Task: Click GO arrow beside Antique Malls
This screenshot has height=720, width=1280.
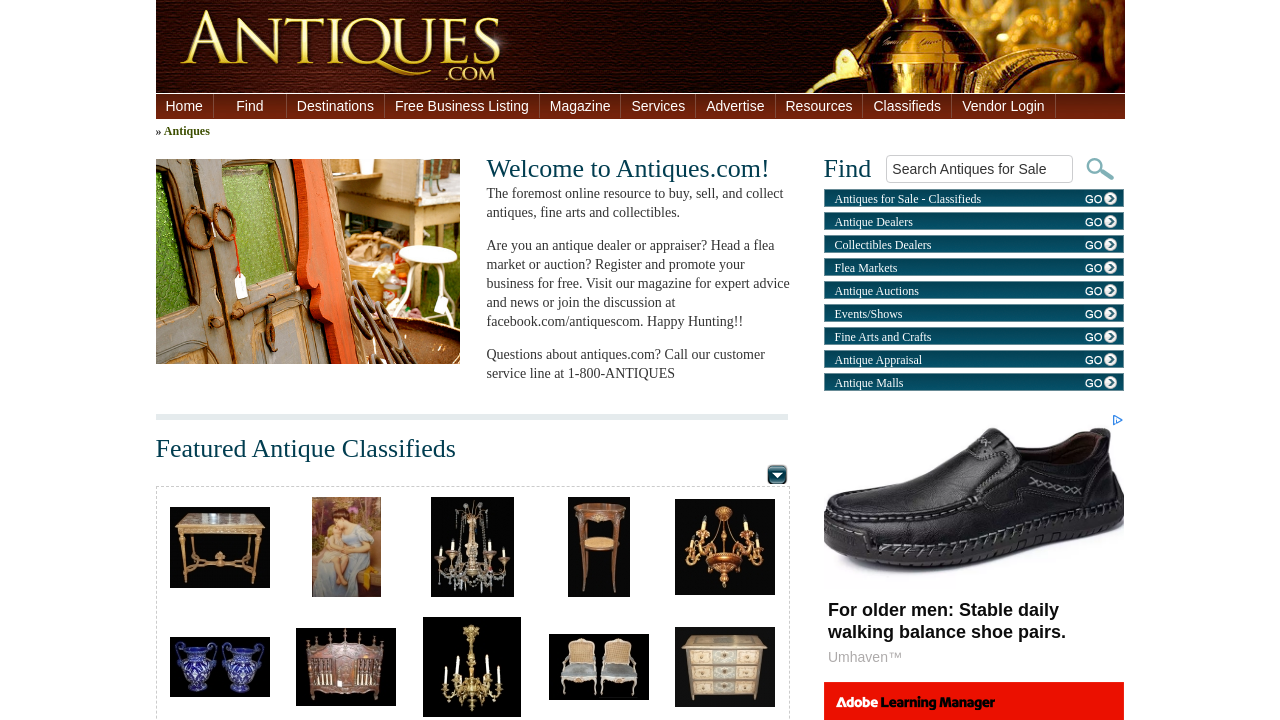Action: pyautogui.click(x=1100, y=383)
